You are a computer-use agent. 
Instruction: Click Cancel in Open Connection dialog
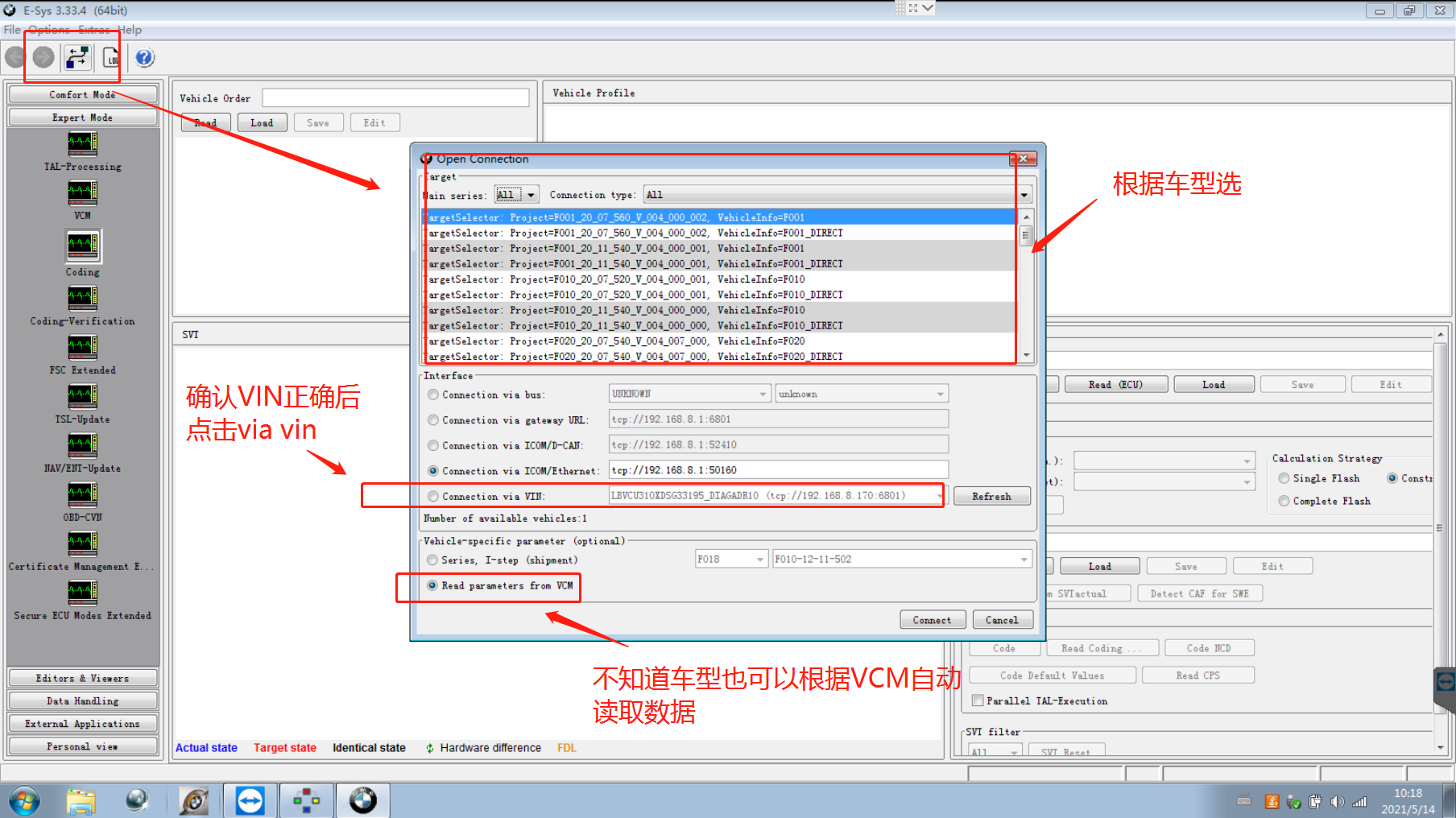[1002, 619]
